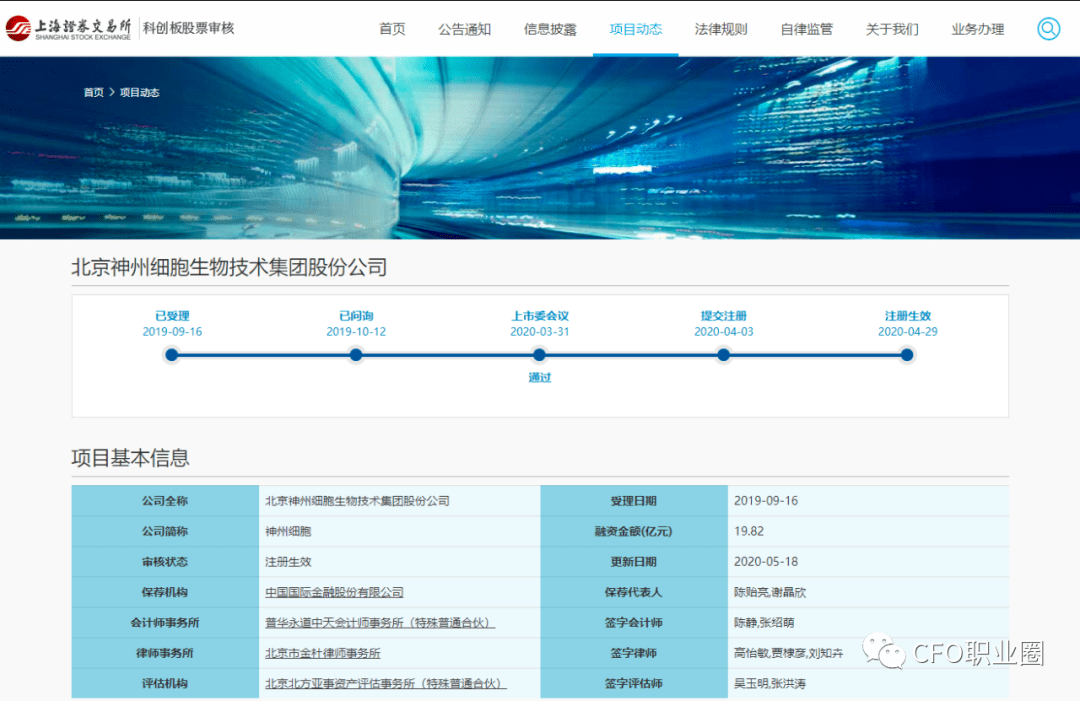
Task: Click the Shanghai Stock Exchange logo
Action: coord(68,28)
